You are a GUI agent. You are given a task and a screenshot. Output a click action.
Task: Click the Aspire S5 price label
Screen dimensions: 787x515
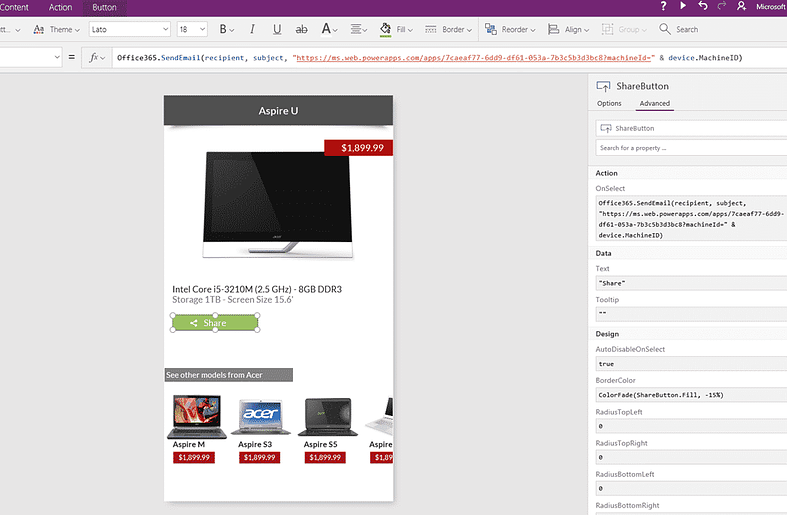tap(325, 457)
